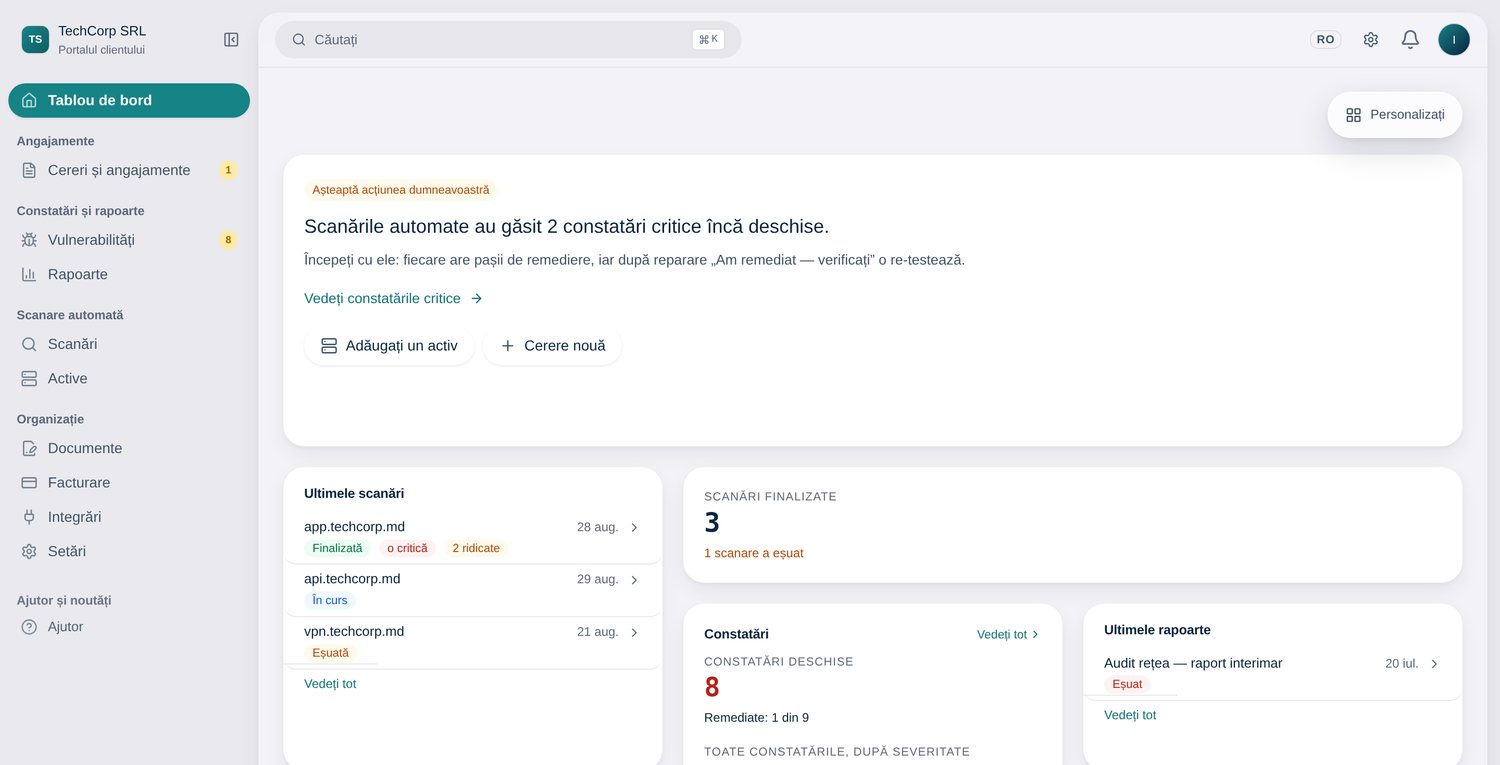The height and width of the screenshot is (765, 1500).
Task: Expand the api.techcorp.md scan row chevron
Action: 634,580
